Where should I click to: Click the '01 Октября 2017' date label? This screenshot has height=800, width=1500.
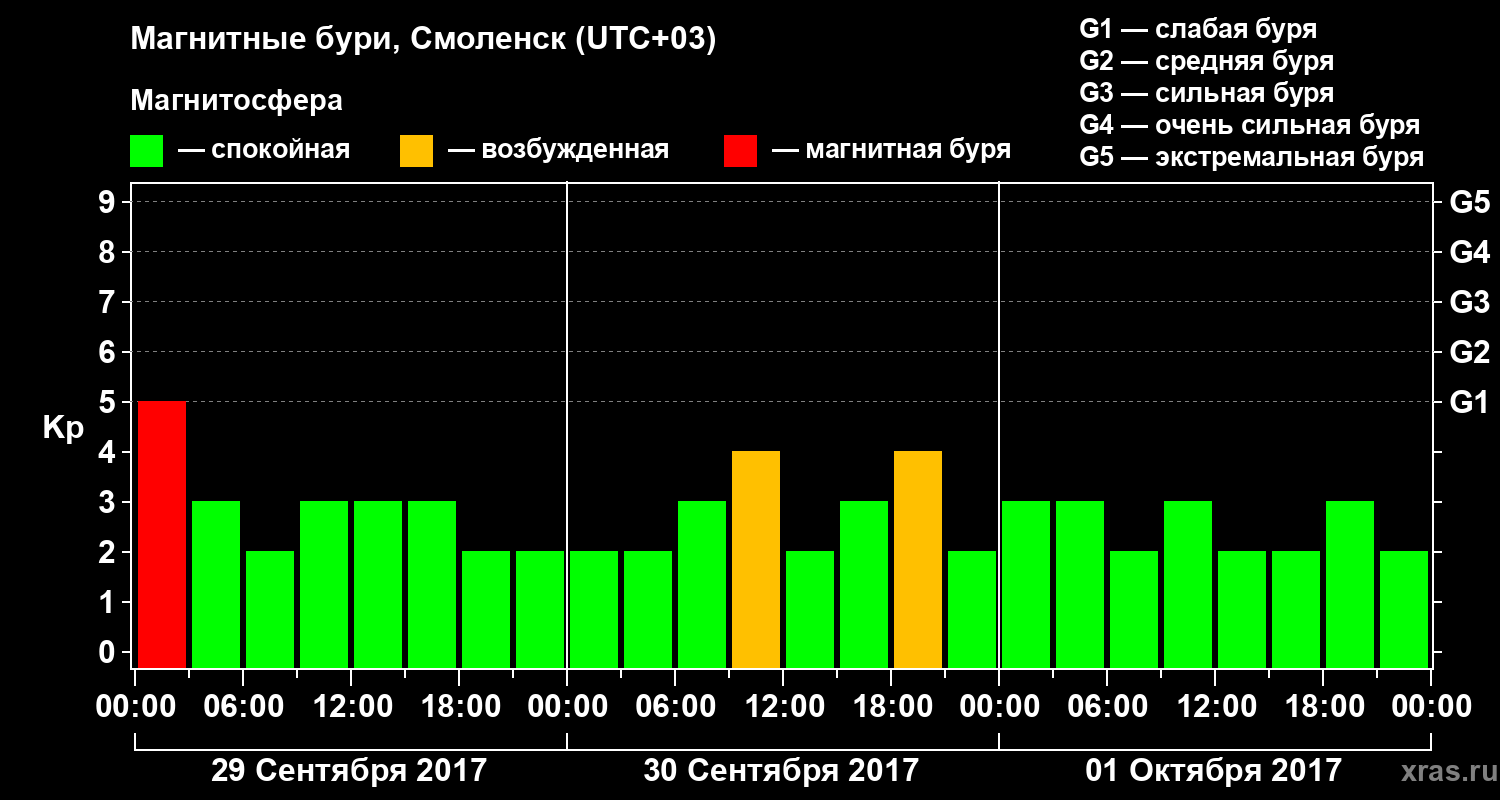coord(1214,770)
